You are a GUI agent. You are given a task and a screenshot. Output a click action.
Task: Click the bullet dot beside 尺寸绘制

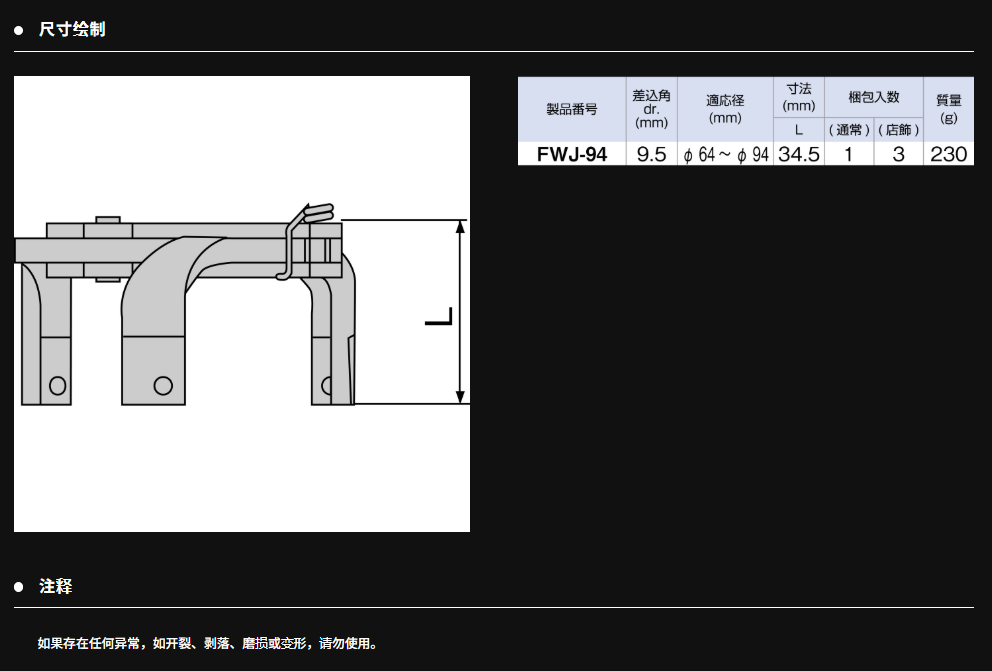pos(18,30)
